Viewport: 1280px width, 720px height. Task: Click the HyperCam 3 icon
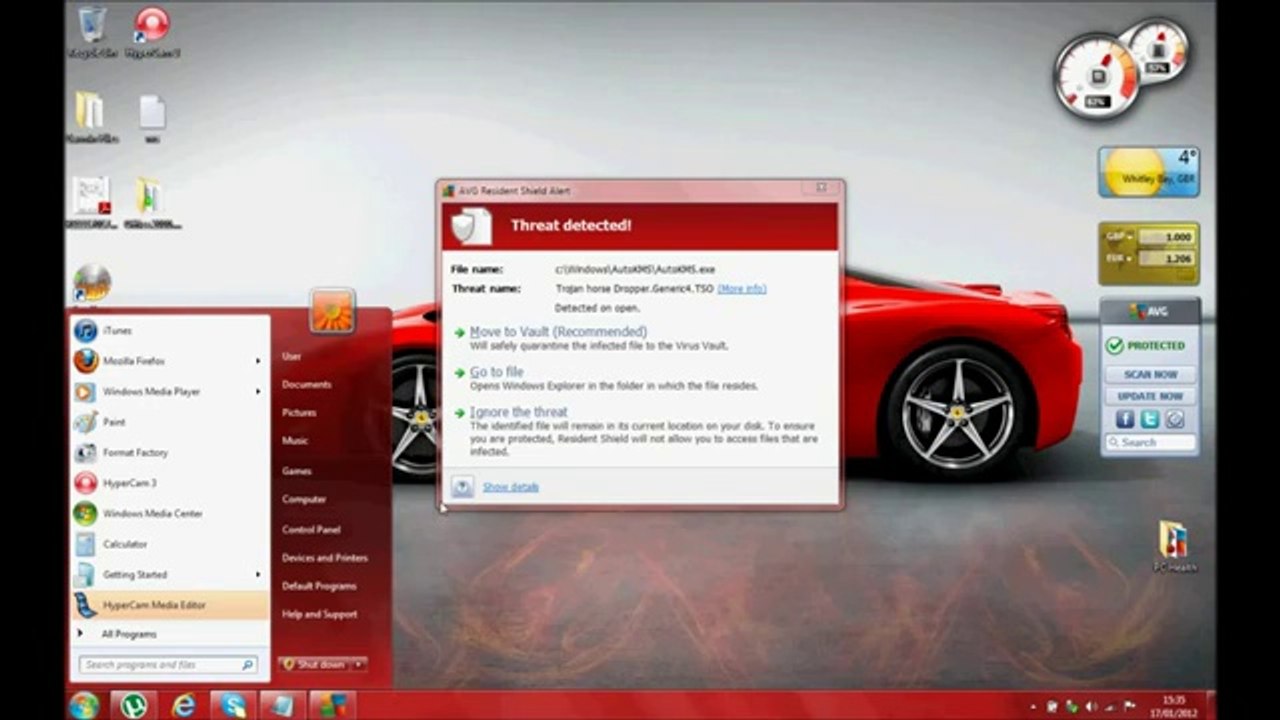pyautogui.click(x=86, y=483)
